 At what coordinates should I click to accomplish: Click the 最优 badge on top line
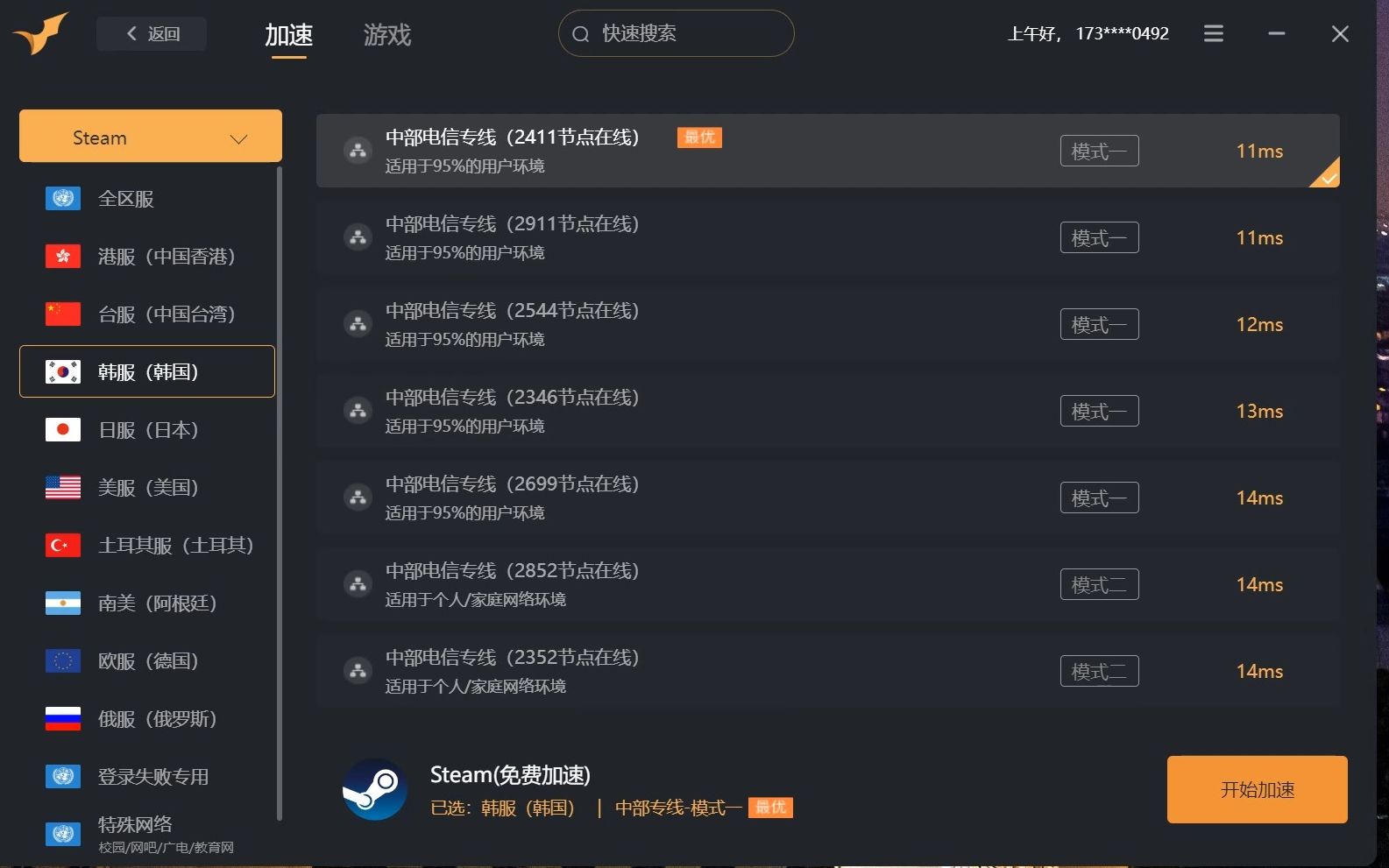(699, 138)
